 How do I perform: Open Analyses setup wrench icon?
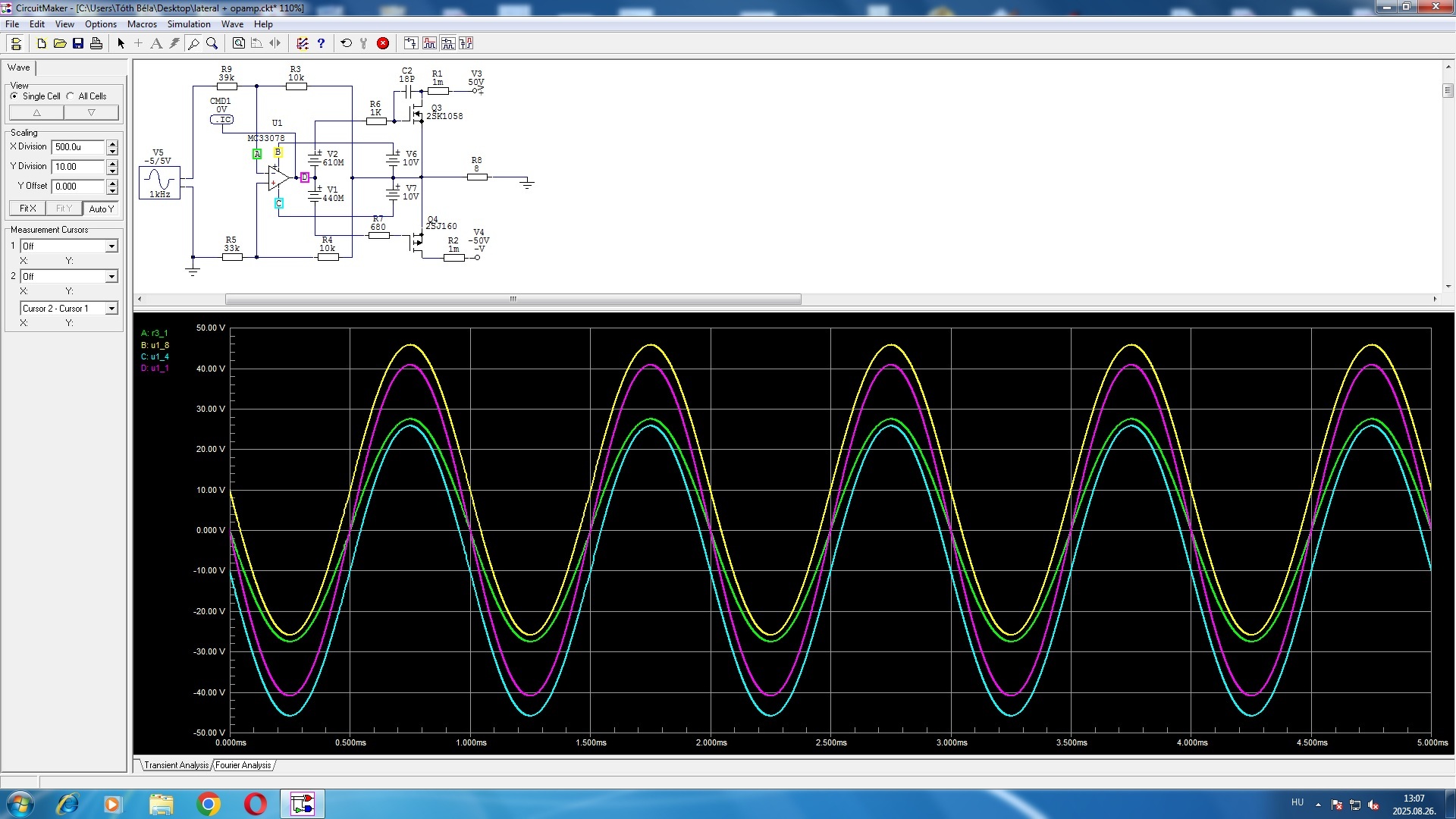364,43
